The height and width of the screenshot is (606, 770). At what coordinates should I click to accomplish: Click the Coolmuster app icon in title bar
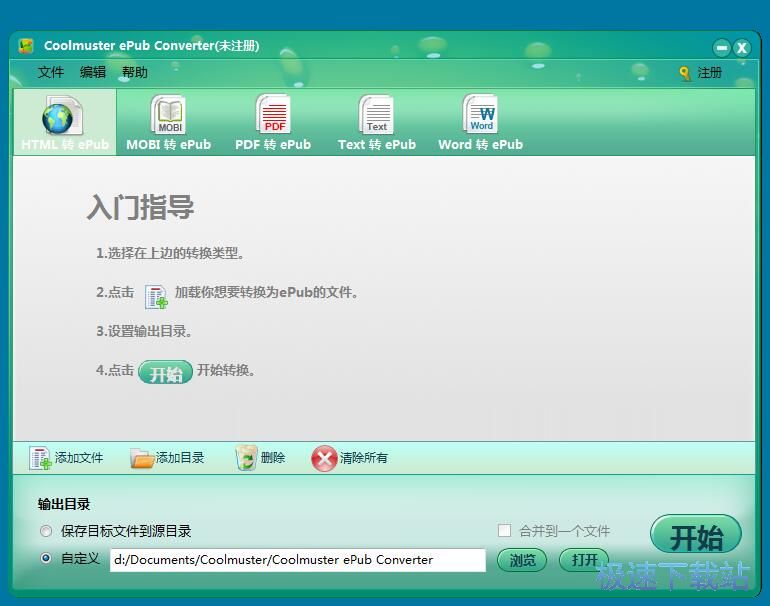(x=26, y=46)
